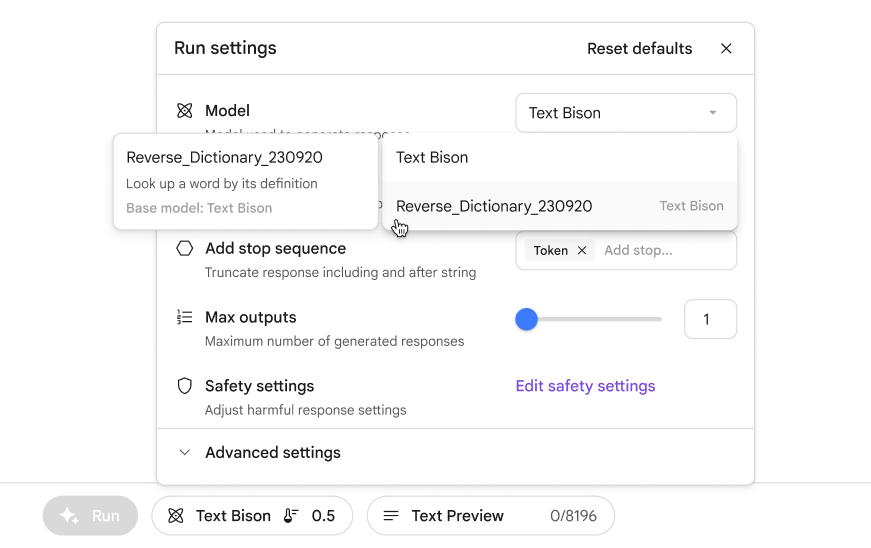The image size is (871, 548).
Task: Click the Safety settings shield icon
Action: pyautogui.click(x=184, y=386)
